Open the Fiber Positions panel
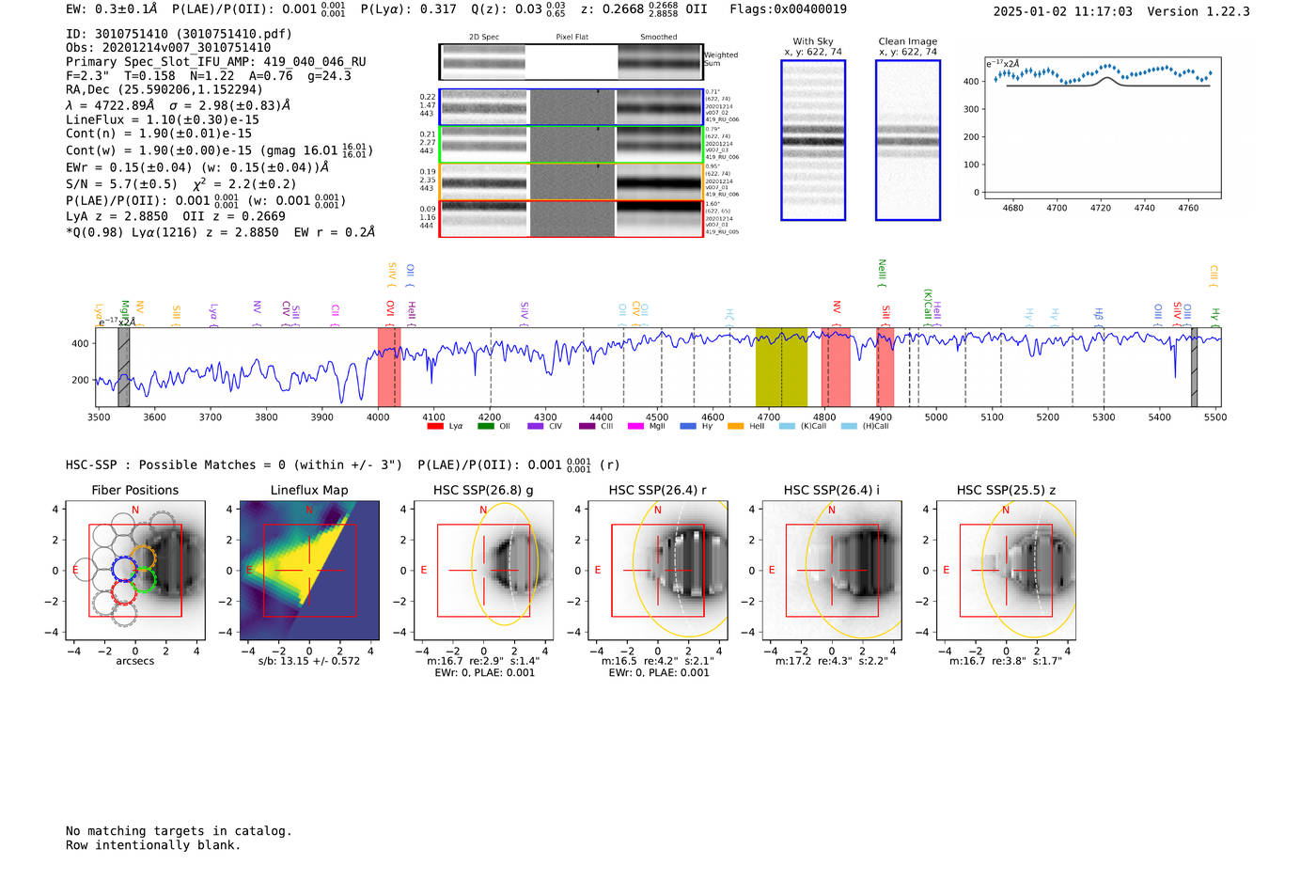This screenshot has width=1316, height=896. pos(135,571)
